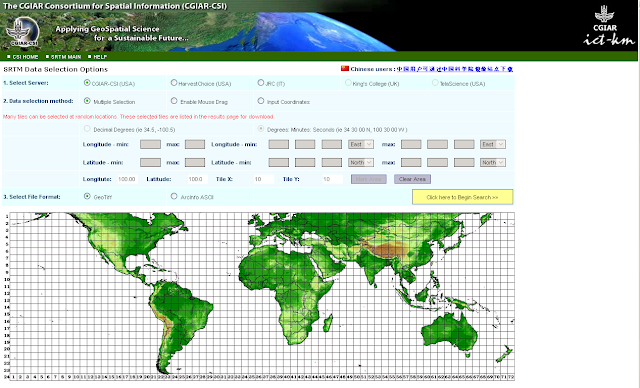Click decimal Latitude max input box
The image size is (640, 388).
click(x=195, y=162)
